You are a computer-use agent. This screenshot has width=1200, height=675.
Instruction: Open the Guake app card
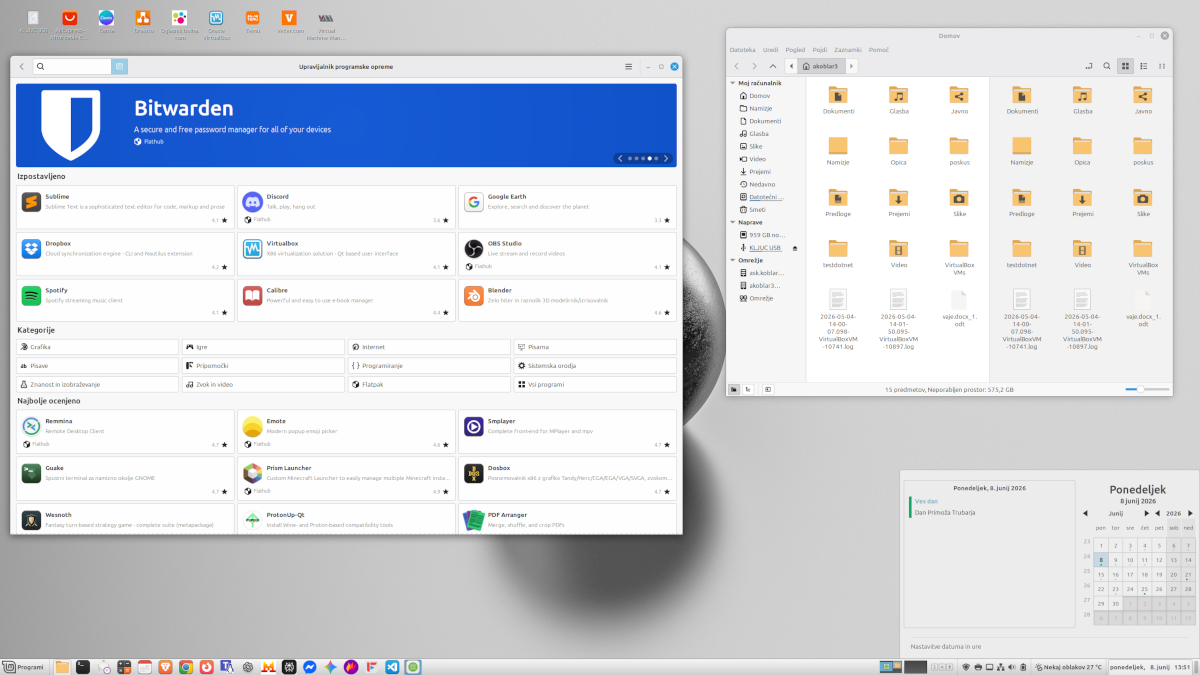pyautogui.click(x=126, y=478)
